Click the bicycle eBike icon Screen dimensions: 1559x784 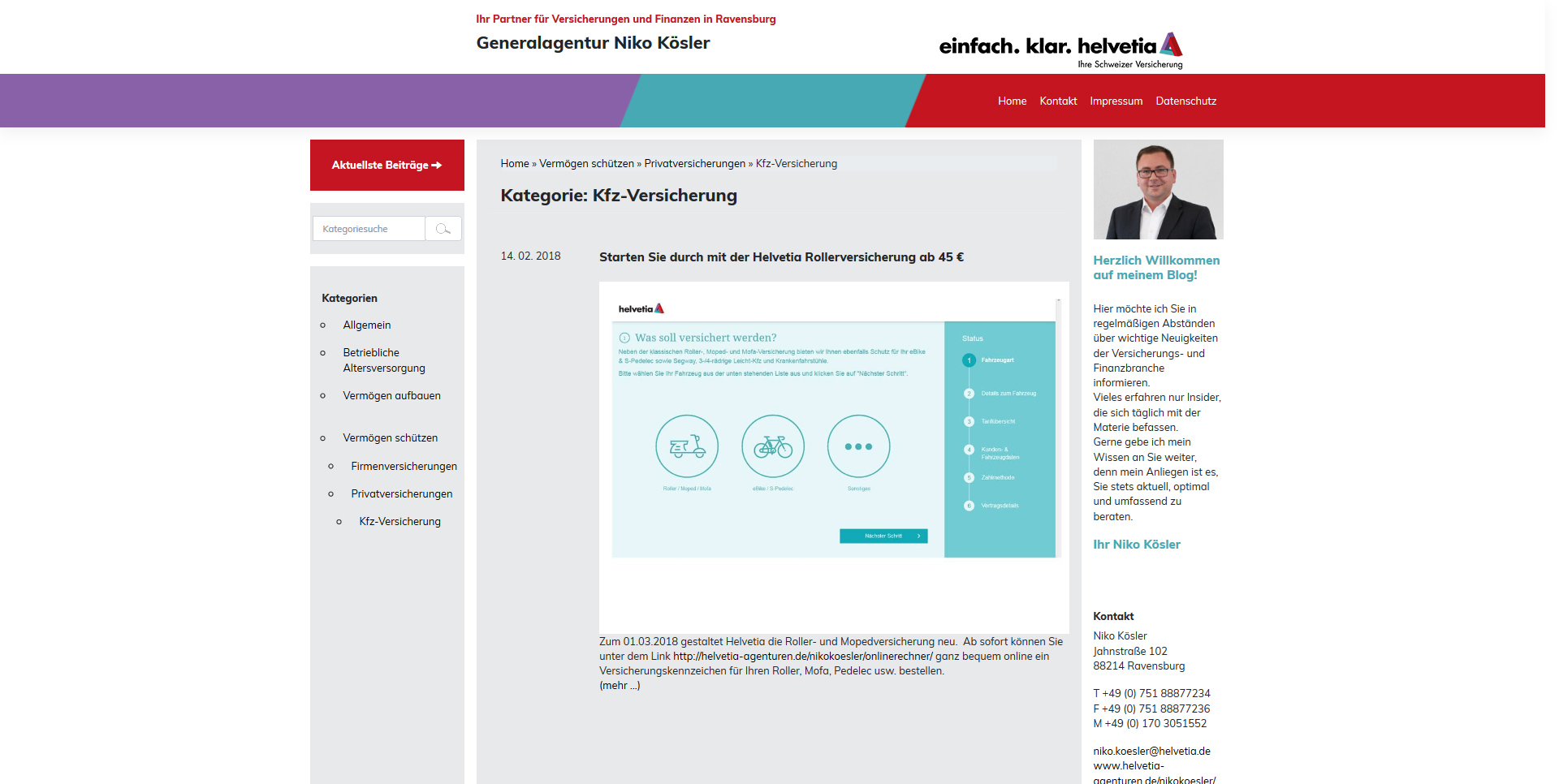pyautogui.click(x=773, y=446)
